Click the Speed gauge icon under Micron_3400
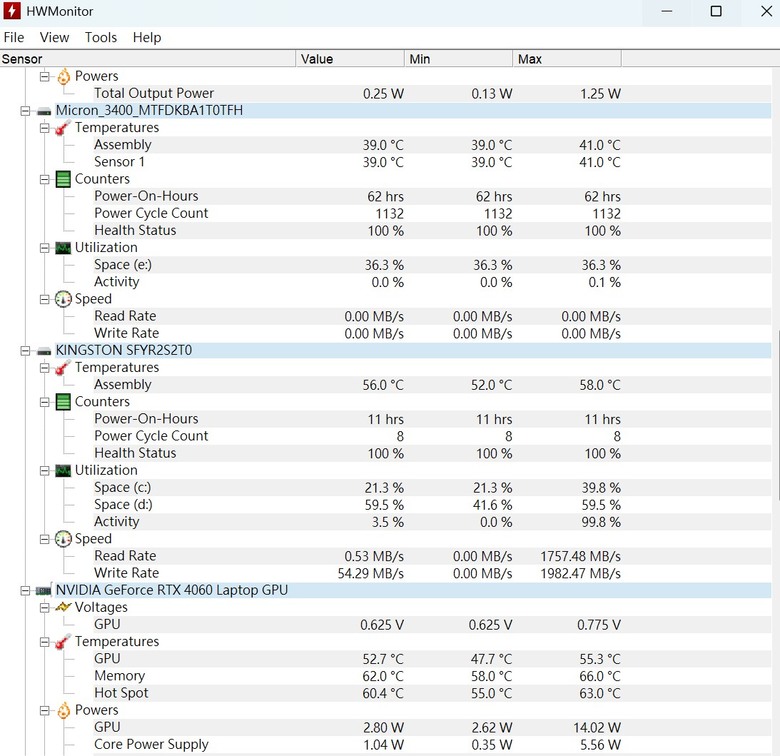 63,299
